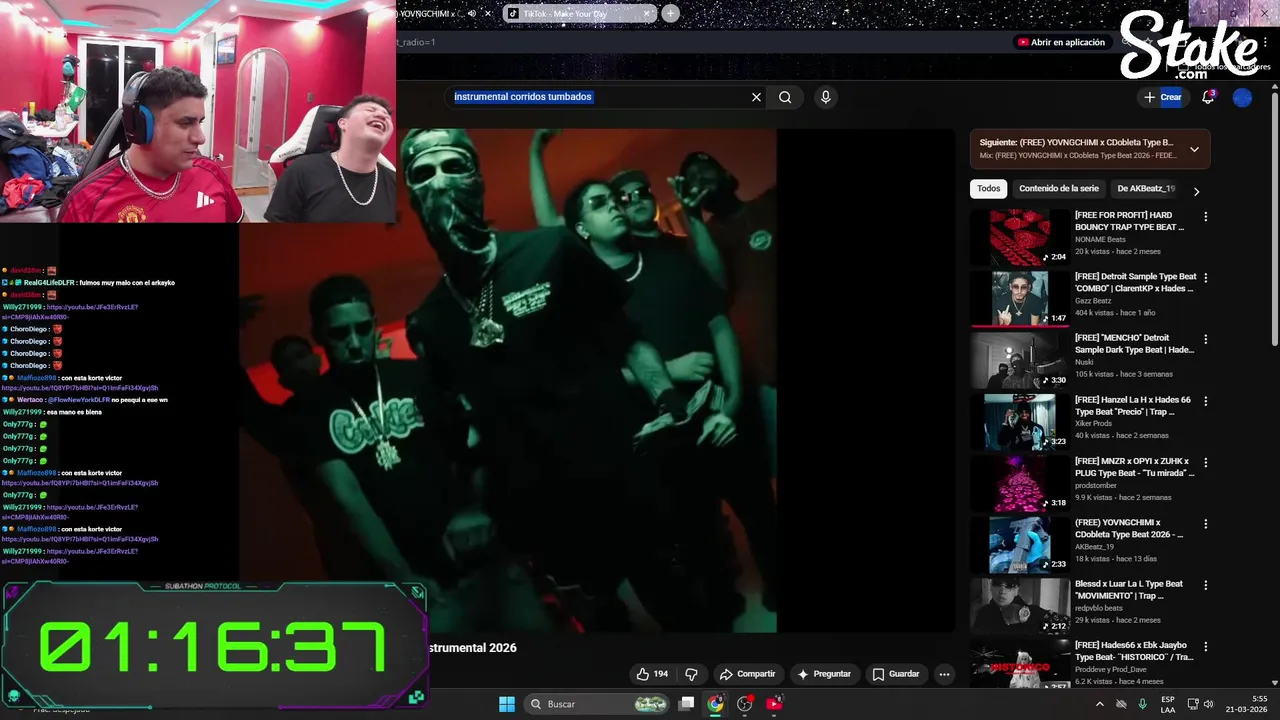Save video with Guardar button
Viewport: 1280px width, 720px height.
[895, 674]
